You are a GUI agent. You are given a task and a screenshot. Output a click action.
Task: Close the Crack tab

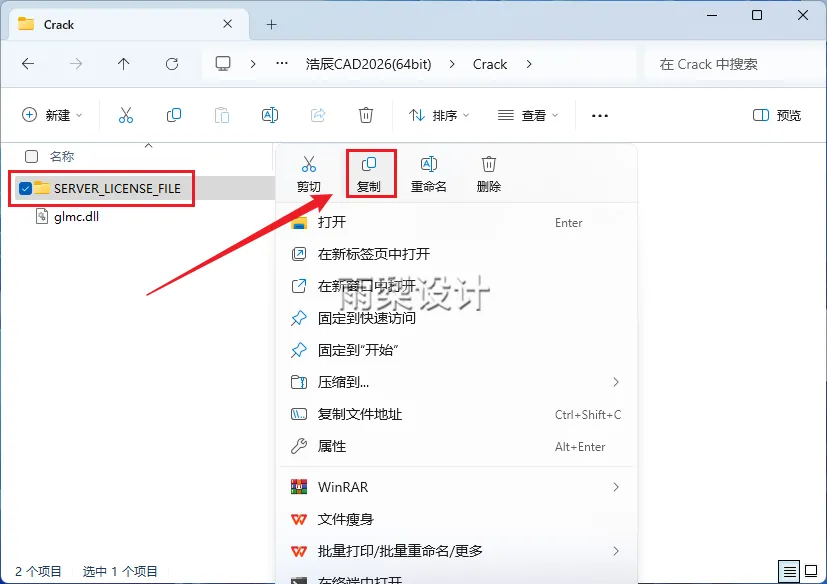[227, 24]
